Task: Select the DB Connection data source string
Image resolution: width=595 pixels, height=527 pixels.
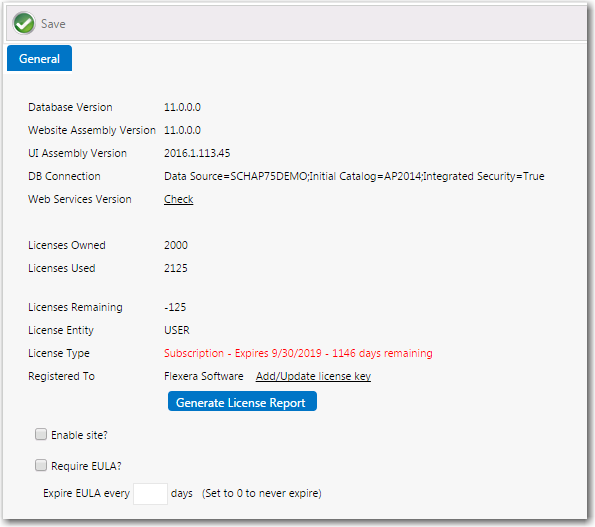Action: point(354,176)
